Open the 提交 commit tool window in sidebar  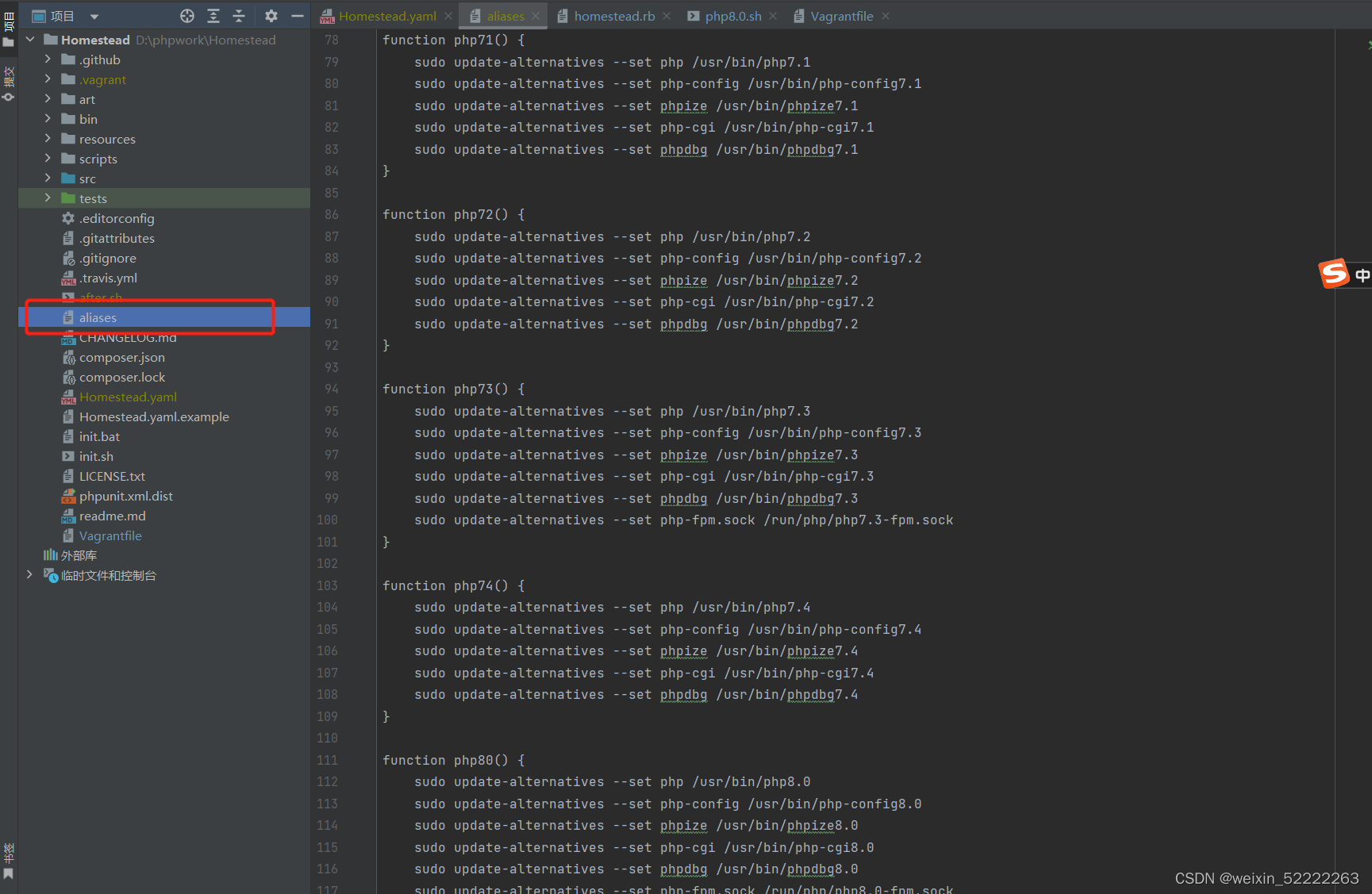pyautogui.click(x=9, y=75)
